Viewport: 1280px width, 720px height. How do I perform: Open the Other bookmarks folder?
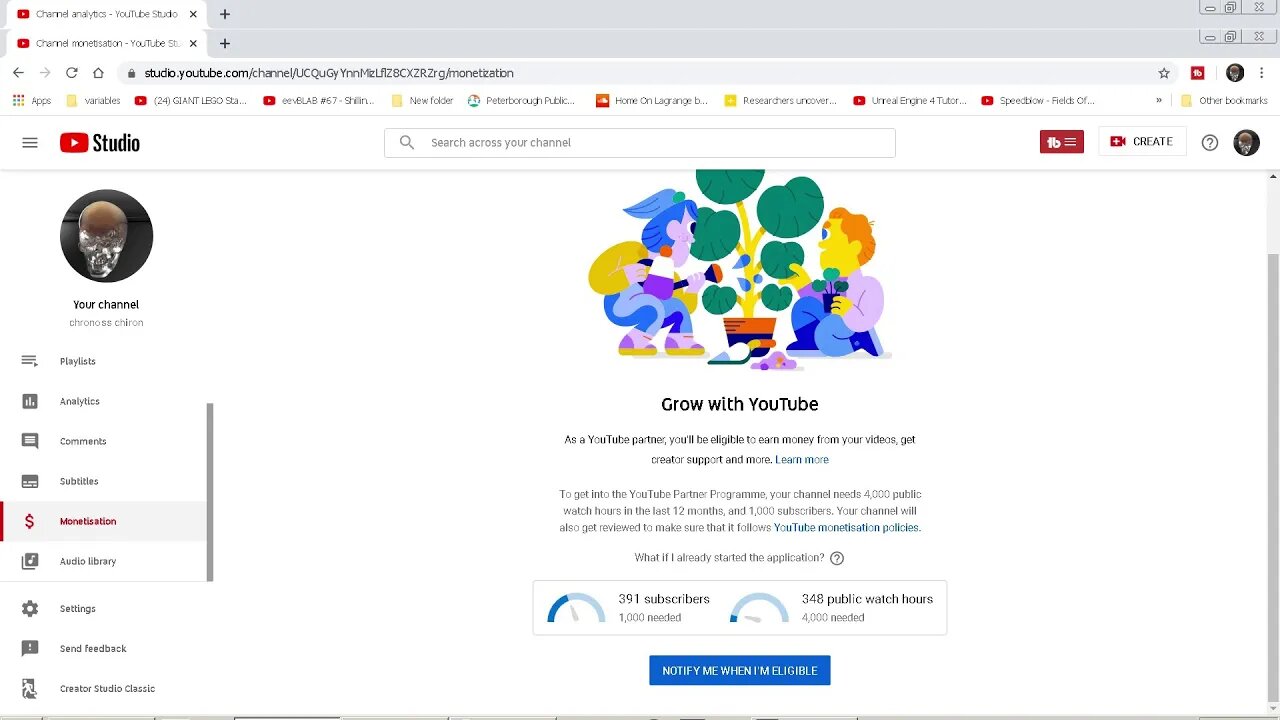tap(1224, 100)
